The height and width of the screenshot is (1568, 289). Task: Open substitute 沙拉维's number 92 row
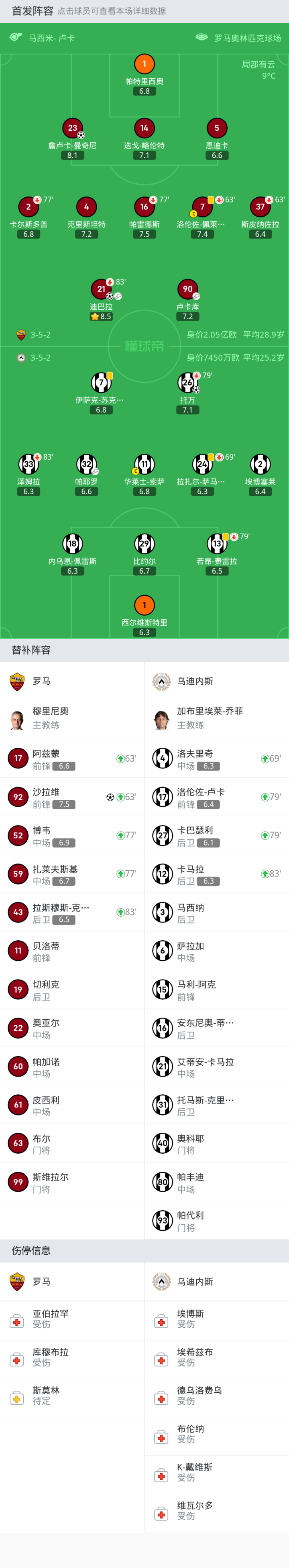pyautogui.click(x=72, y=797)
